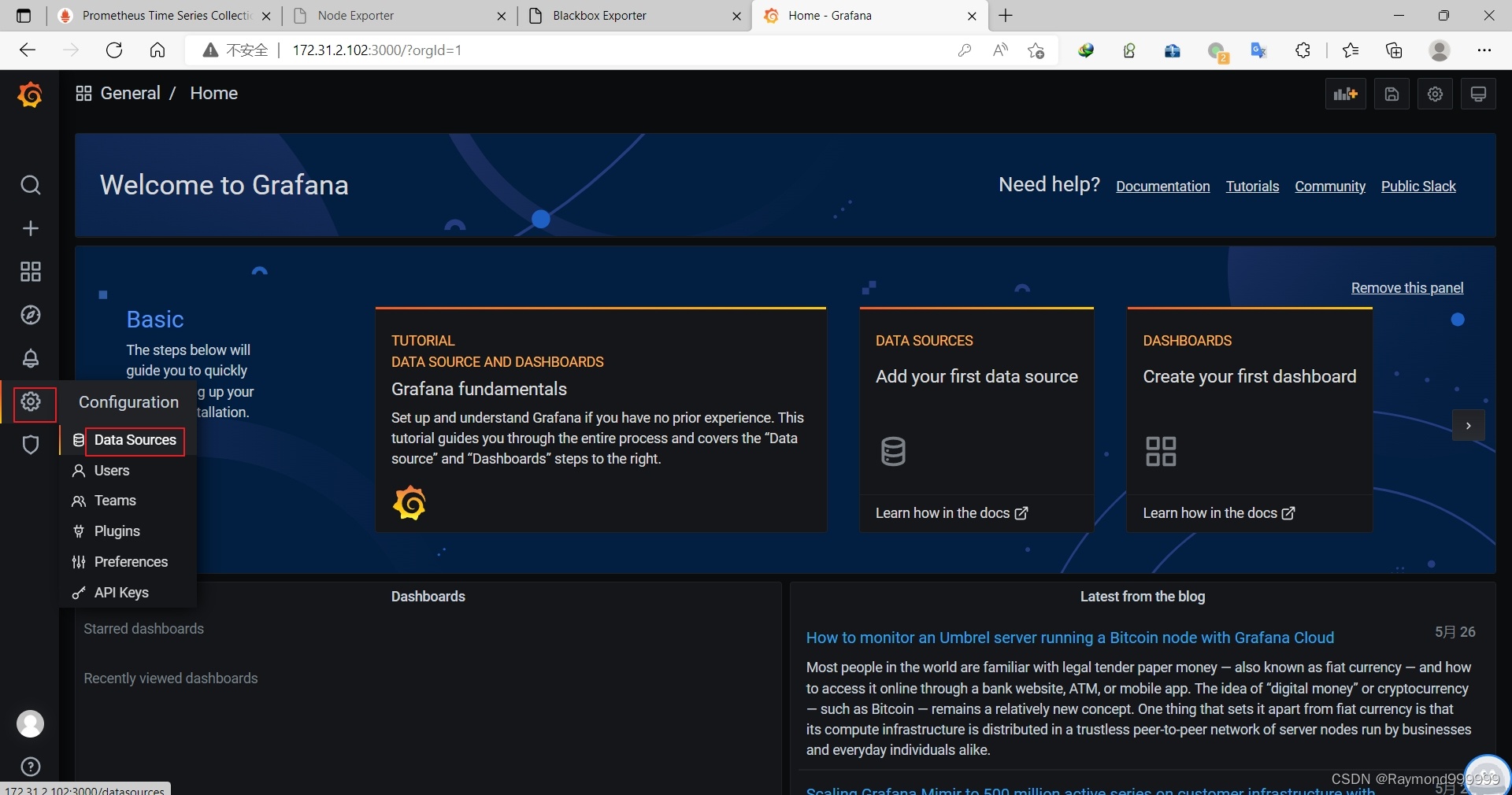Open the Dashboards grid icon in sidebar
Image resolution: width=1512 pixels, height=795 pixels.
30,272
